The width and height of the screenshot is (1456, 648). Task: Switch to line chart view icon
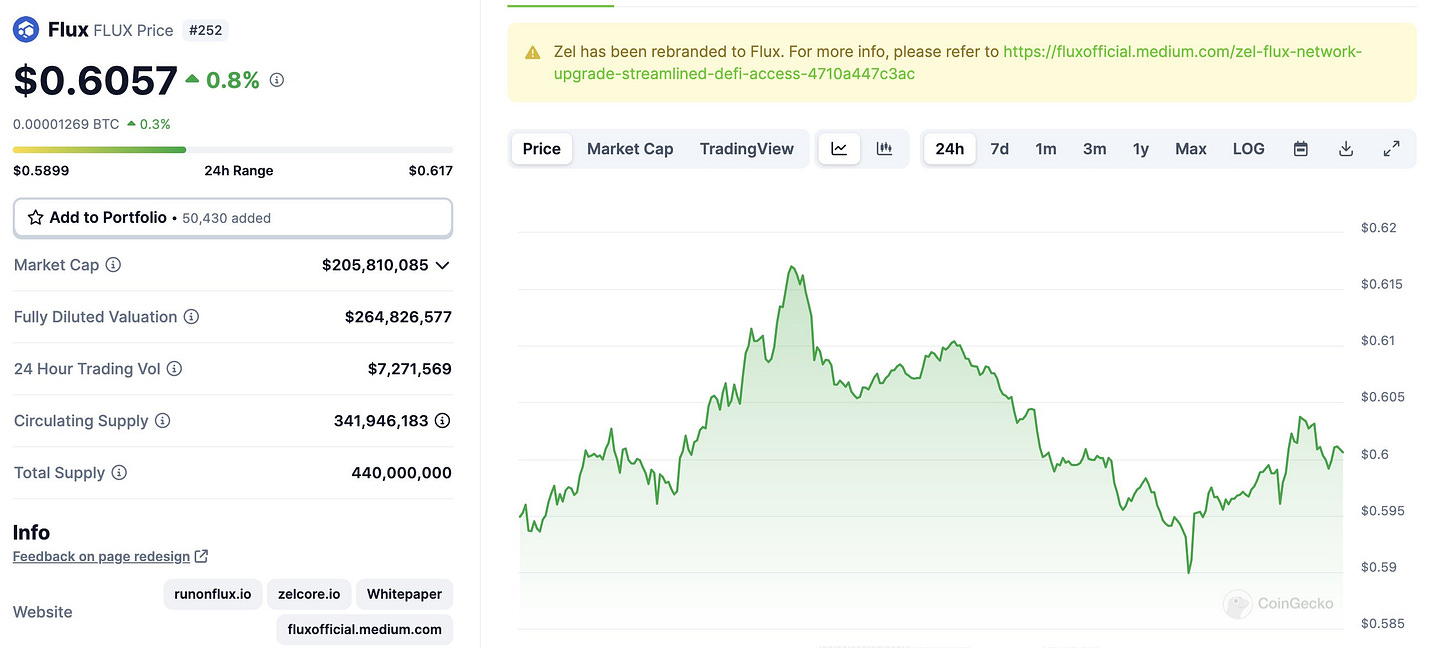pos(839,149)
